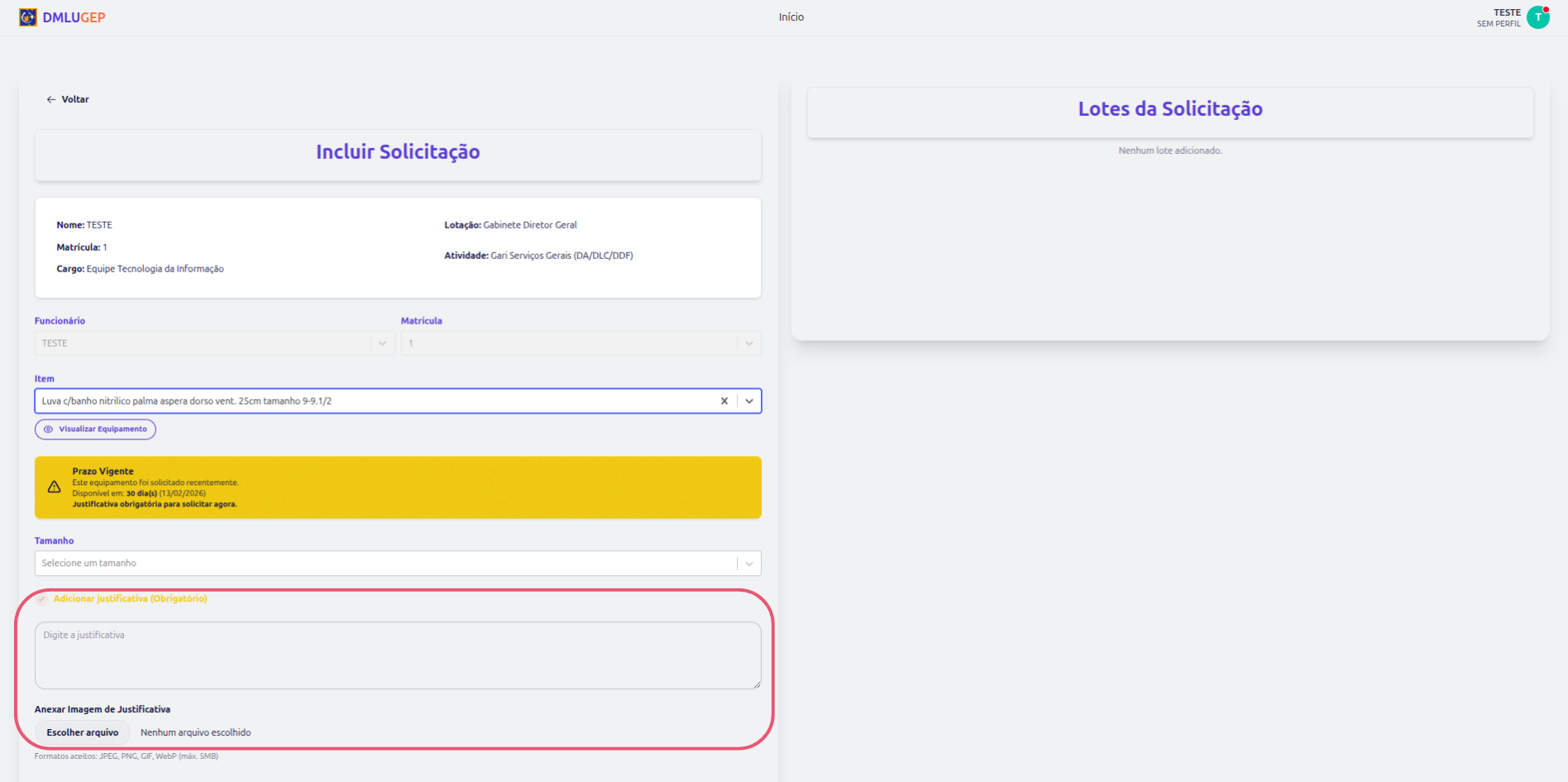Click the eye icon in Visualizar Equipamento
Viewport: 1568px width, 782px height.
click(x=48, y=429)
